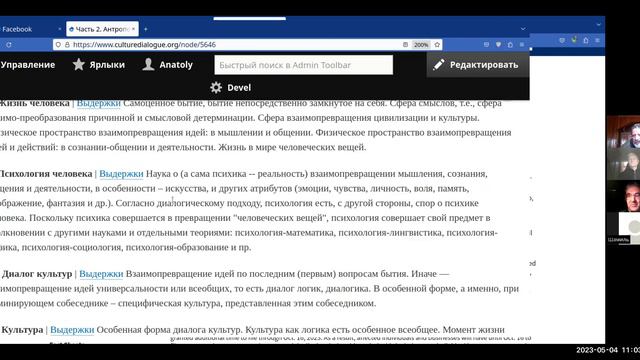Bookmark this page with the star icon
The width and height of the screenshot is (640, 360).
(x=437, y=45)
